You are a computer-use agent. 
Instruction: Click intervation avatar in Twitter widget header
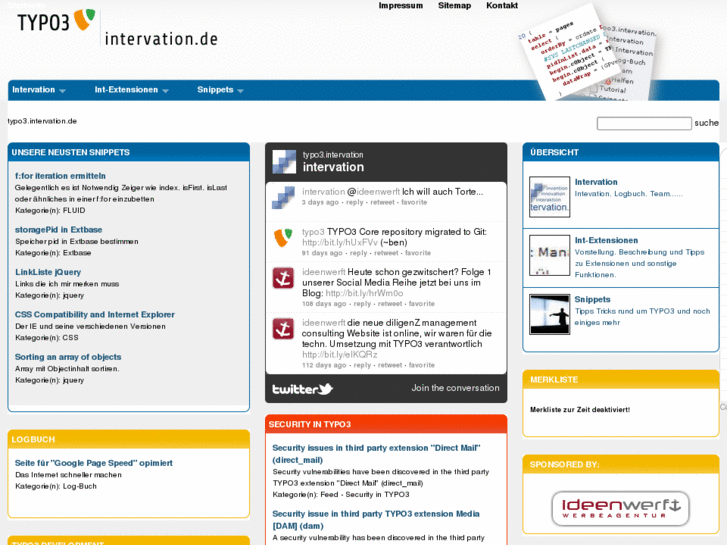[x=284, y=161]
